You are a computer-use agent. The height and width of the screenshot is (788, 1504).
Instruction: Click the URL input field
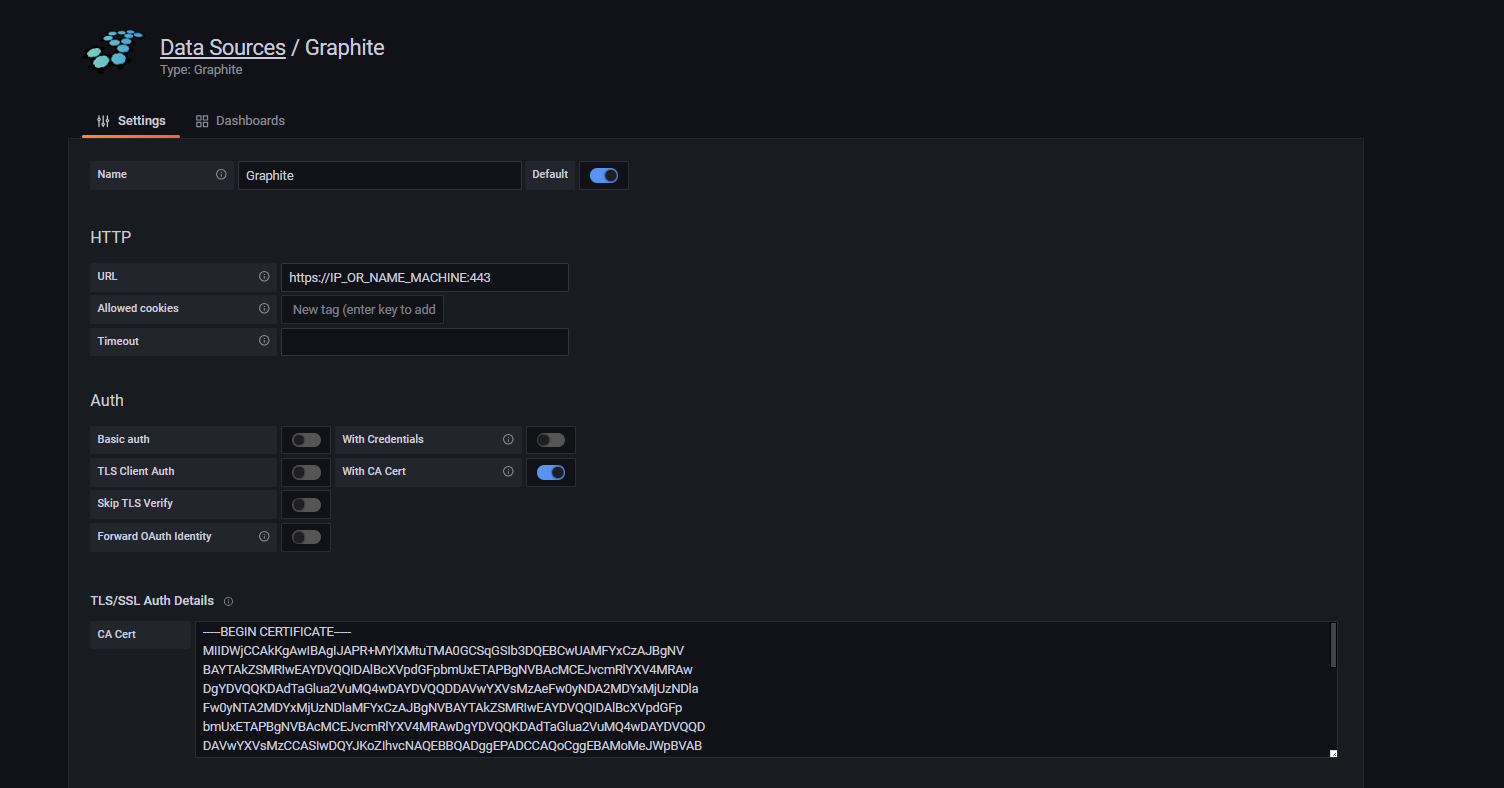click(x=424, y=277)
